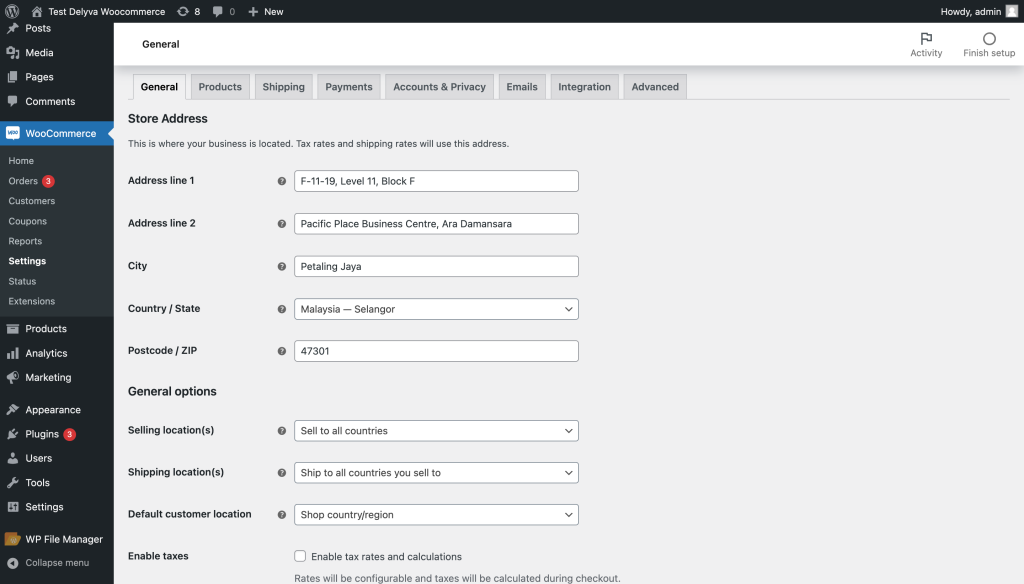Image resolution: width=1024 pixels, height=584 pixels.
Task: Click the Analytics bar chart icon
Action: tap(12, 353)
